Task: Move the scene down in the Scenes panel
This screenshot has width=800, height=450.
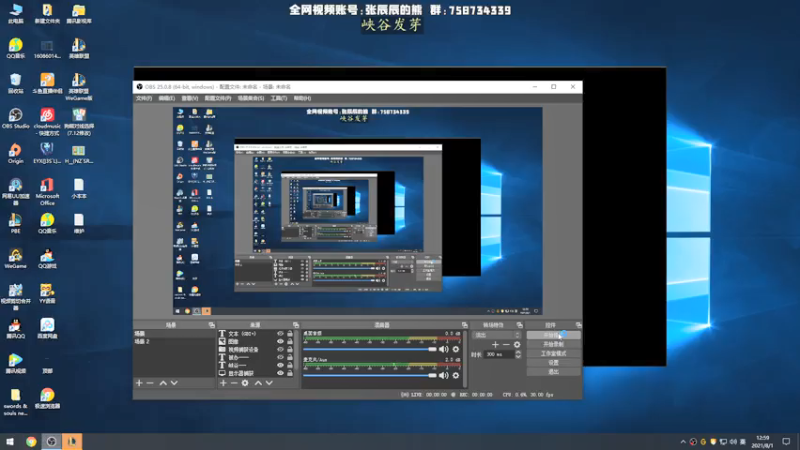Action: 174,383
